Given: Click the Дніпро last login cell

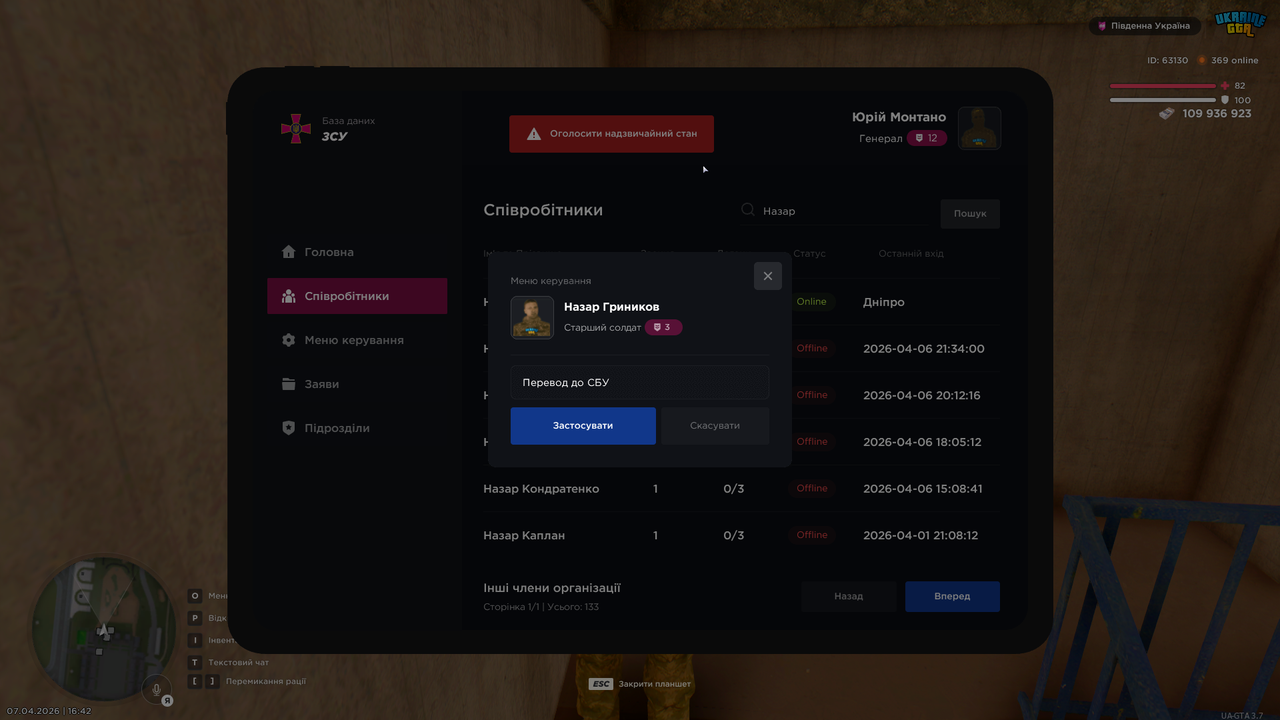Looking at the screenshot, I should point(884,302).
